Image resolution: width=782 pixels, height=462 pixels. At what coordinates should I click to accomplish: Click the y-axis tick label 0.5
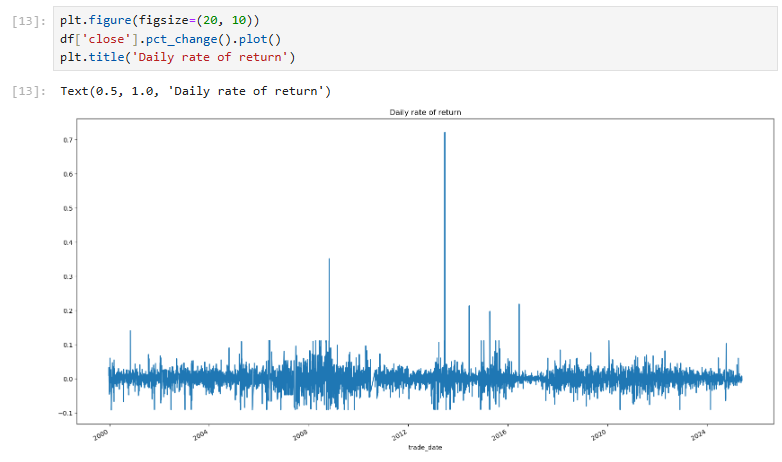pyautogui.click(x=68, y=209)
